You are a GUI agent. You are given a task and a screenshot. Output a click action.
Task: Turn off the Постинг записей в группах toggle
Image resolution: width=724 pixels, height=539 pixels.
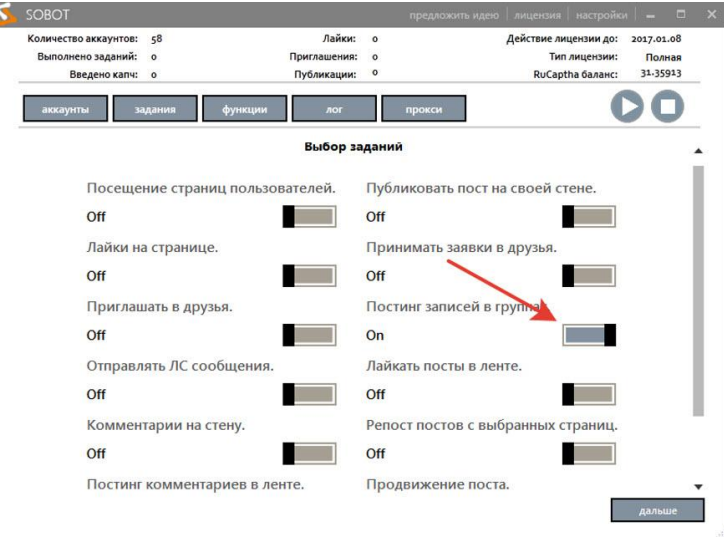(589, 335)
